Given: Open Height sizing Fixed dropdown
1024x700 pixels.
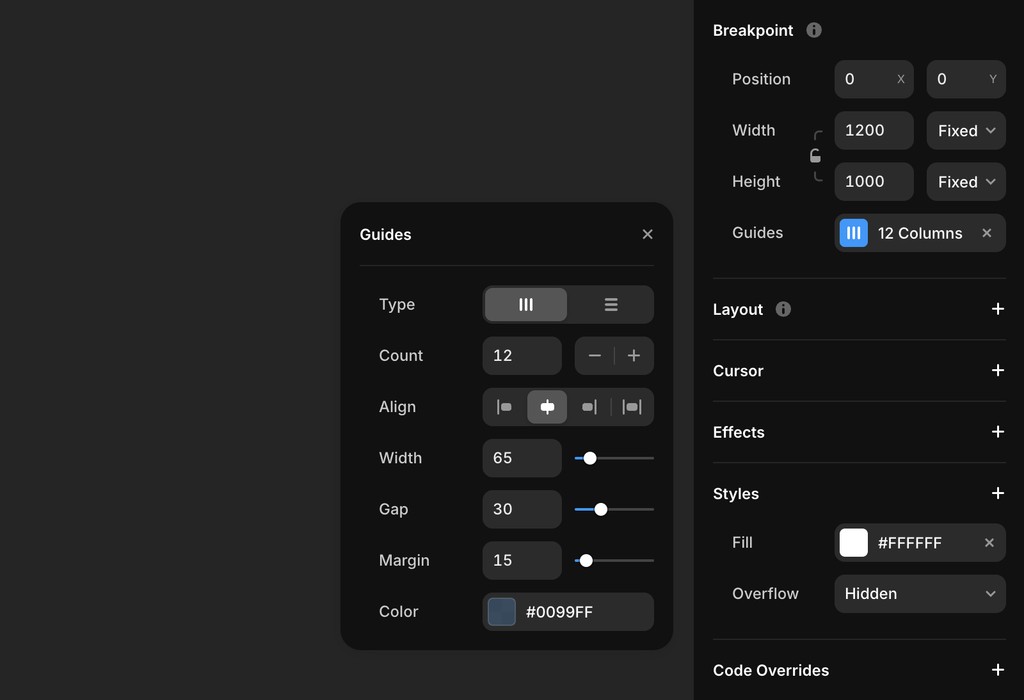Looking at the screenshot, I should [x=966, y=182].
